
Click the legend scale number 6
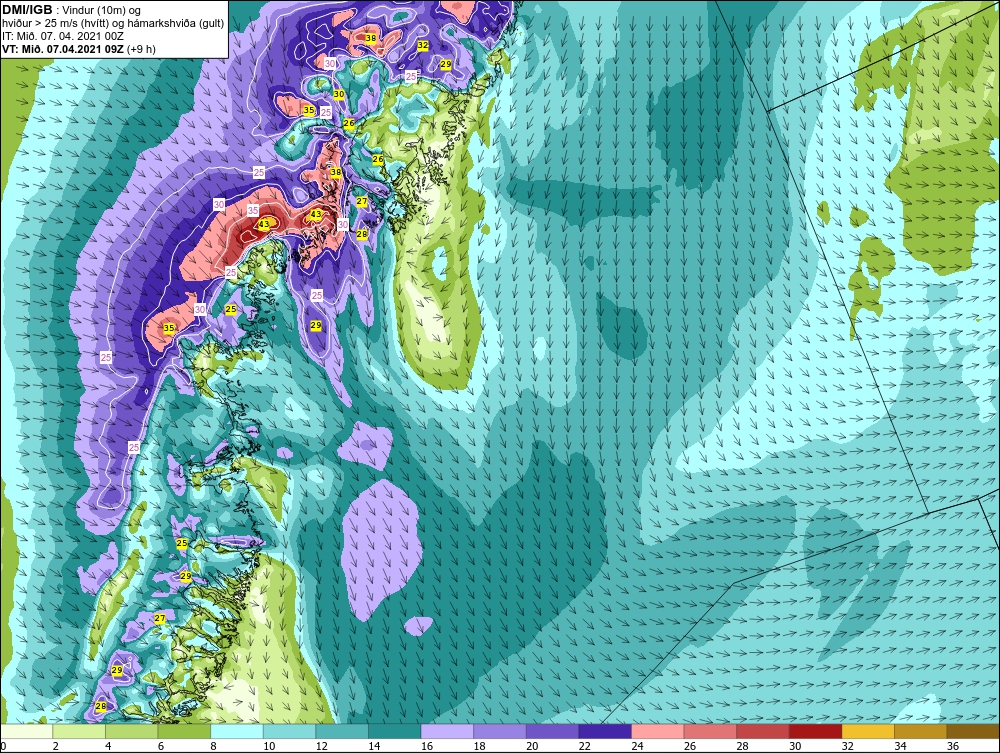[161, 746]
